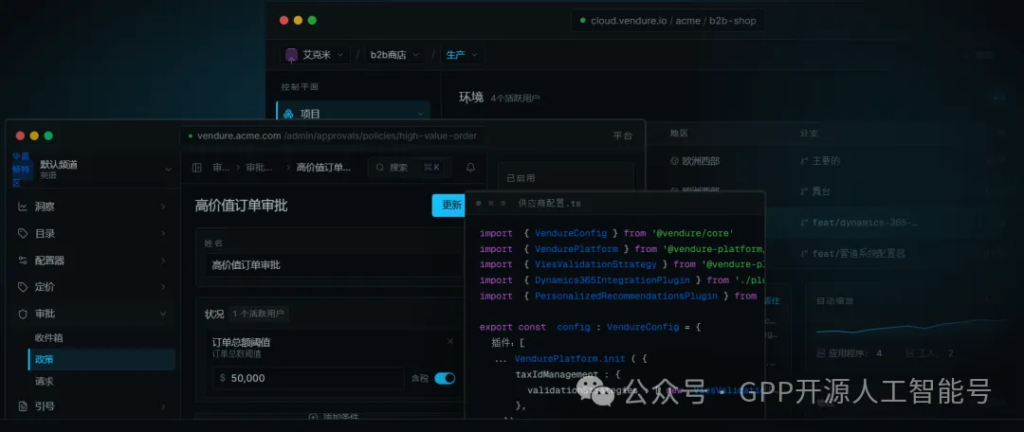Toggle the 含税 switch off
Screen dimensions: 1024x432
[x=445, y=378]
